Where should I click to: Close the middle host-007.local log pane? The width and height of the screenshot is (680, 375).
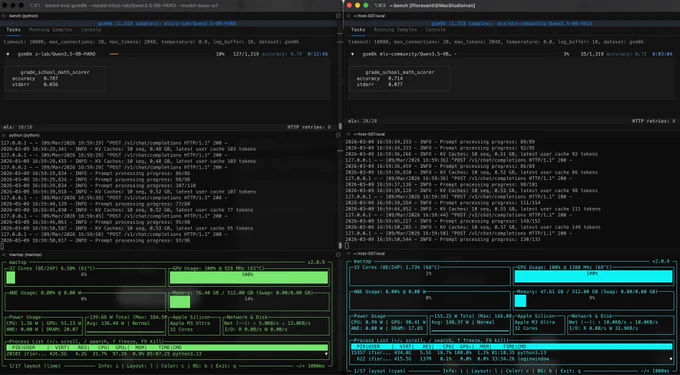(348, 134)
